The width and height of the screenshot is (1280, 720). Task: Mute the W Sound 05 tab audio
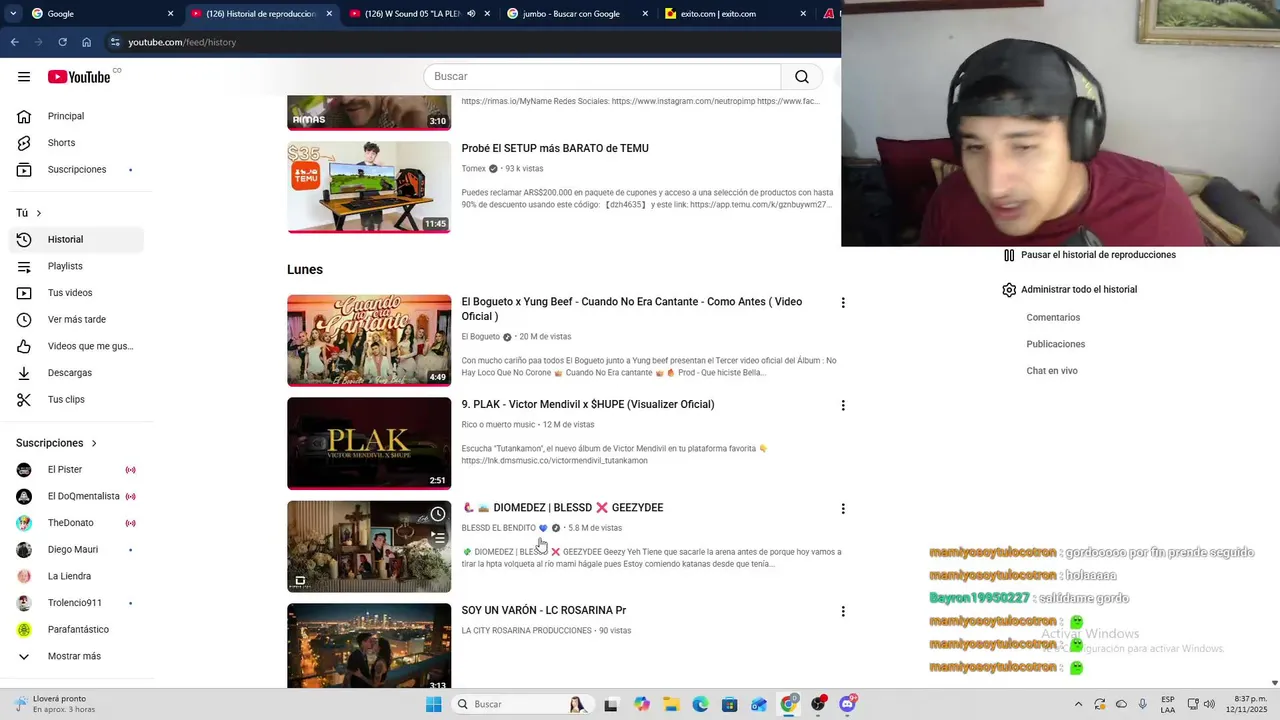(471, 14)
